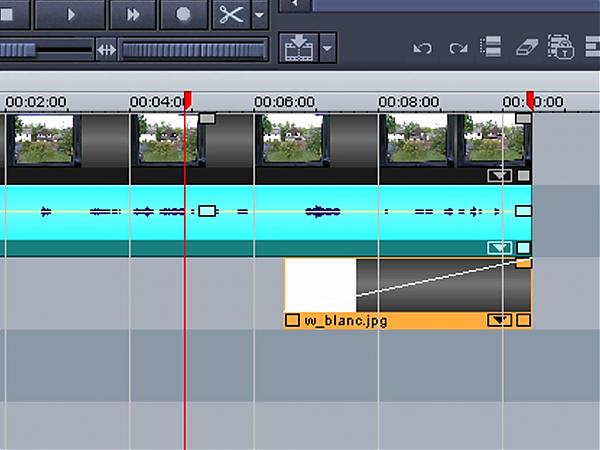The image size is (600, 450).
Task: Click the audio volume handle near the playhead
Action: point(207,211)
